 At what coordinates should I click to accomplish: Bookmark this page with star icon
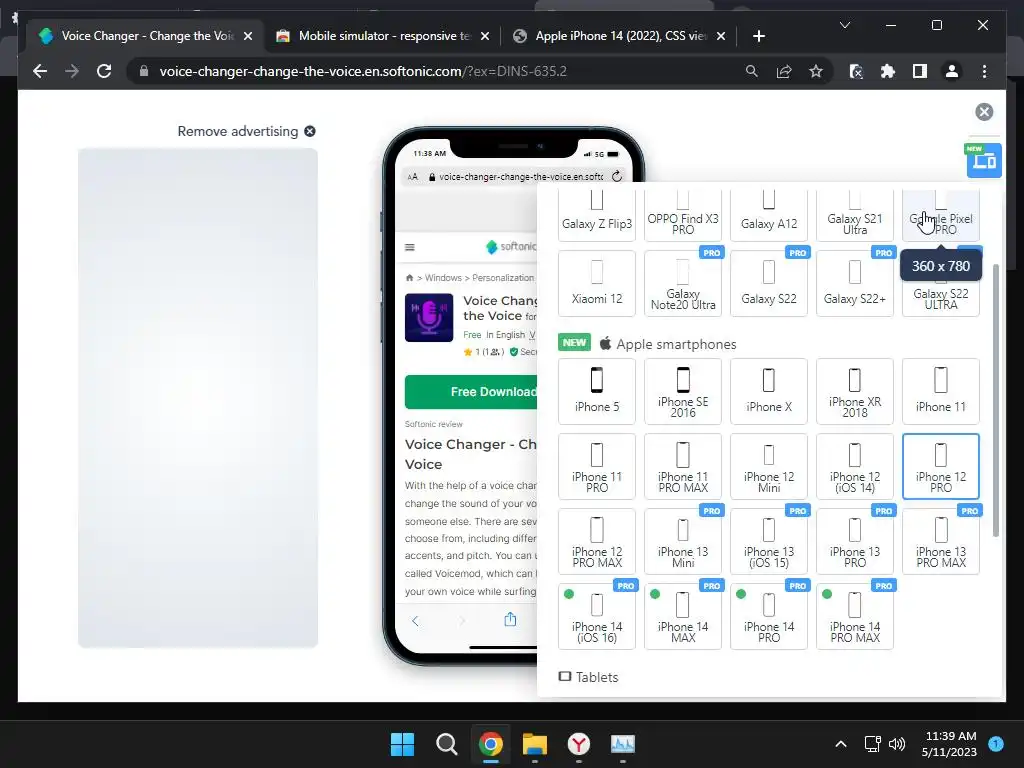click(816, 71)
